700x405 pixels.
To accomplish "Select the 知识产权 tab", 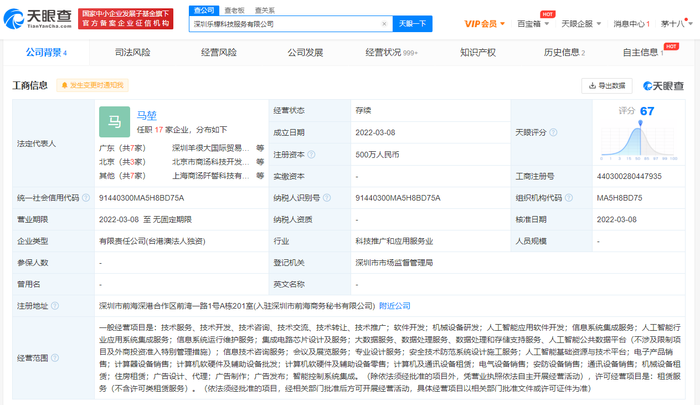I will pyautogui.click(x=478, y=53).
